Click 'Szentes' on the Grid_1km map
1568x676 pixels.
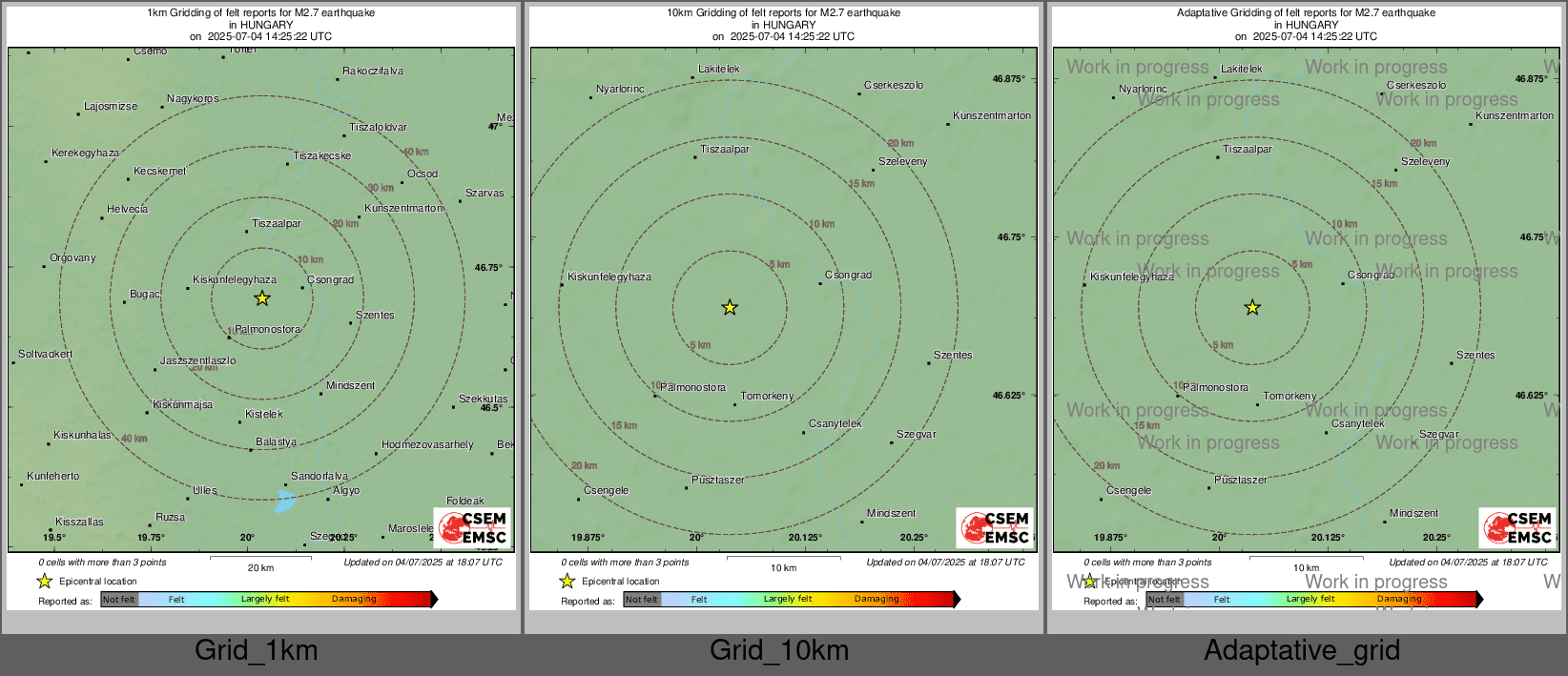tap(375, 316)
